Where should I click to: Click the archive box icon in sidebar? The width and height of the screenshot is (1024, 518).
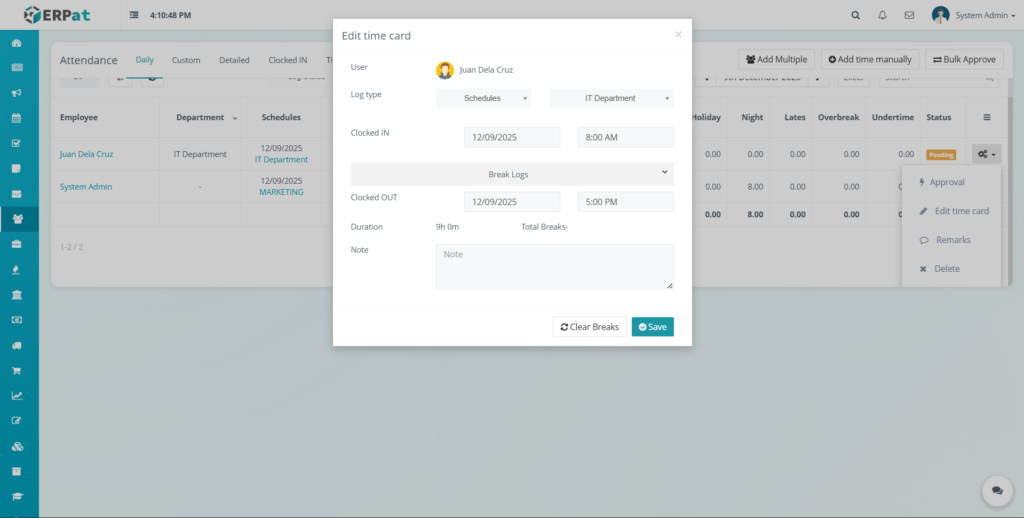[x=17, y=471]
